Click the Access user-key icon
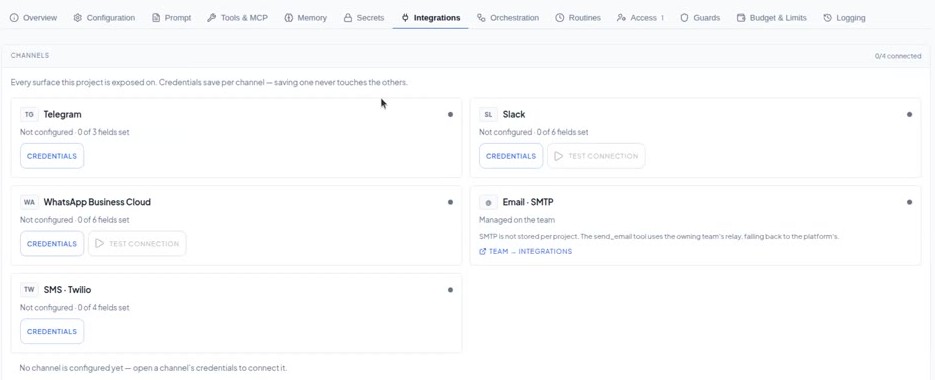This screenshot has height=380, width=935. tap(621, 18)
